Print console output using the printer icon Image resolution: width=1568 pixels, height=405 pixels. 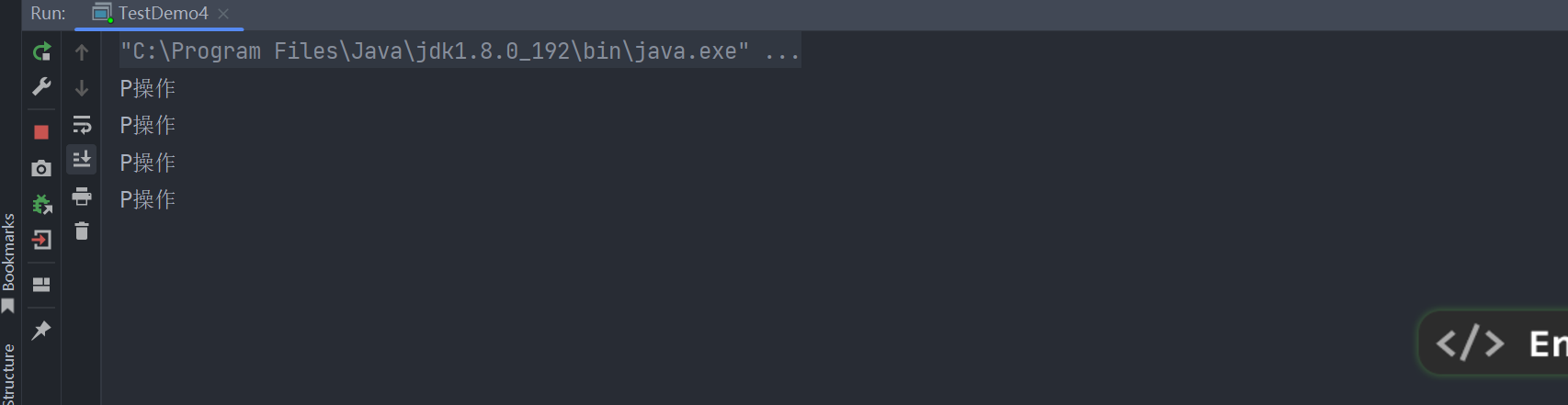click(x=82, y=196)
